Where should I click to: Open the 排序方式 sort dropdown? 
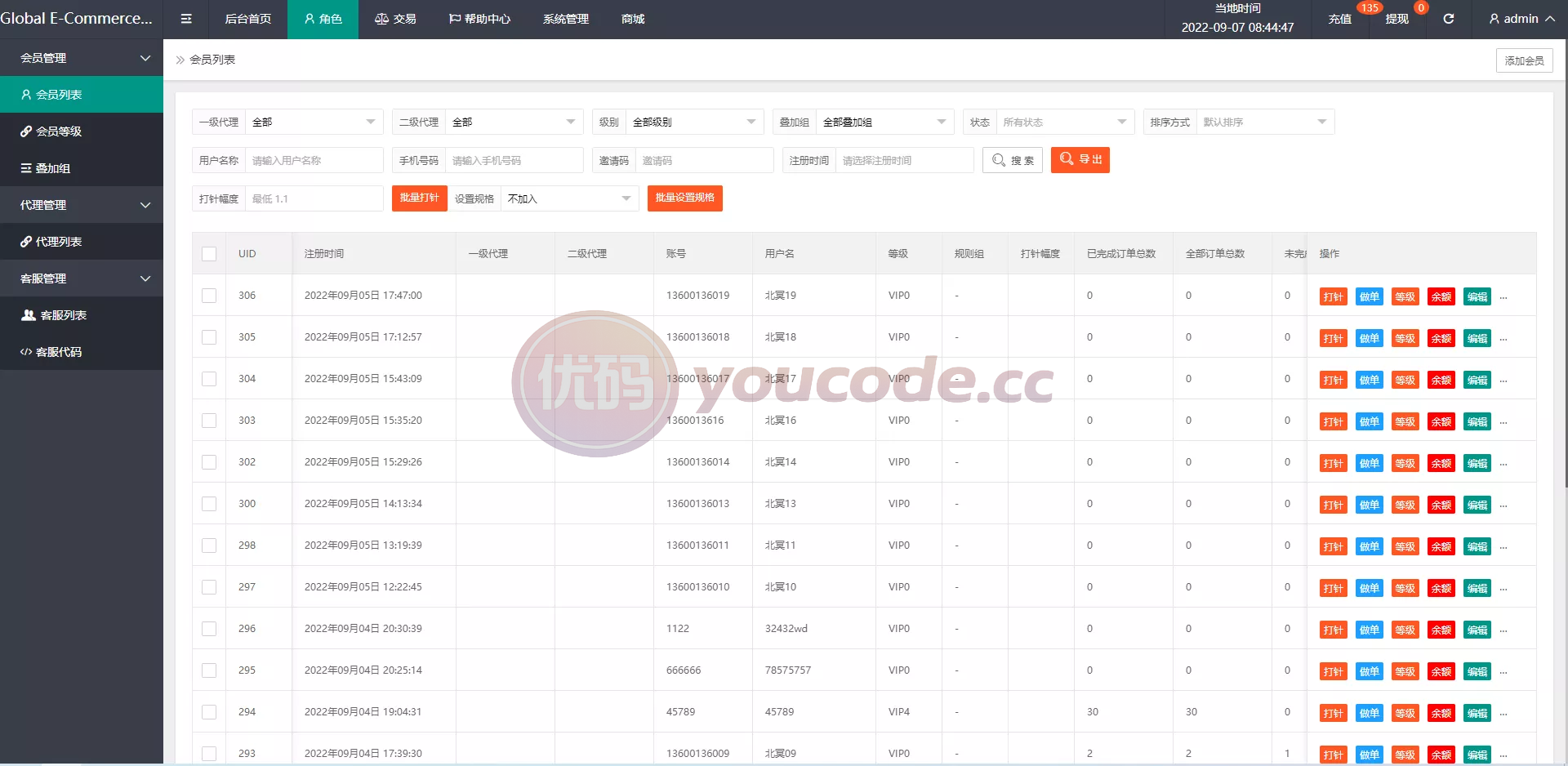(1266, 122)
